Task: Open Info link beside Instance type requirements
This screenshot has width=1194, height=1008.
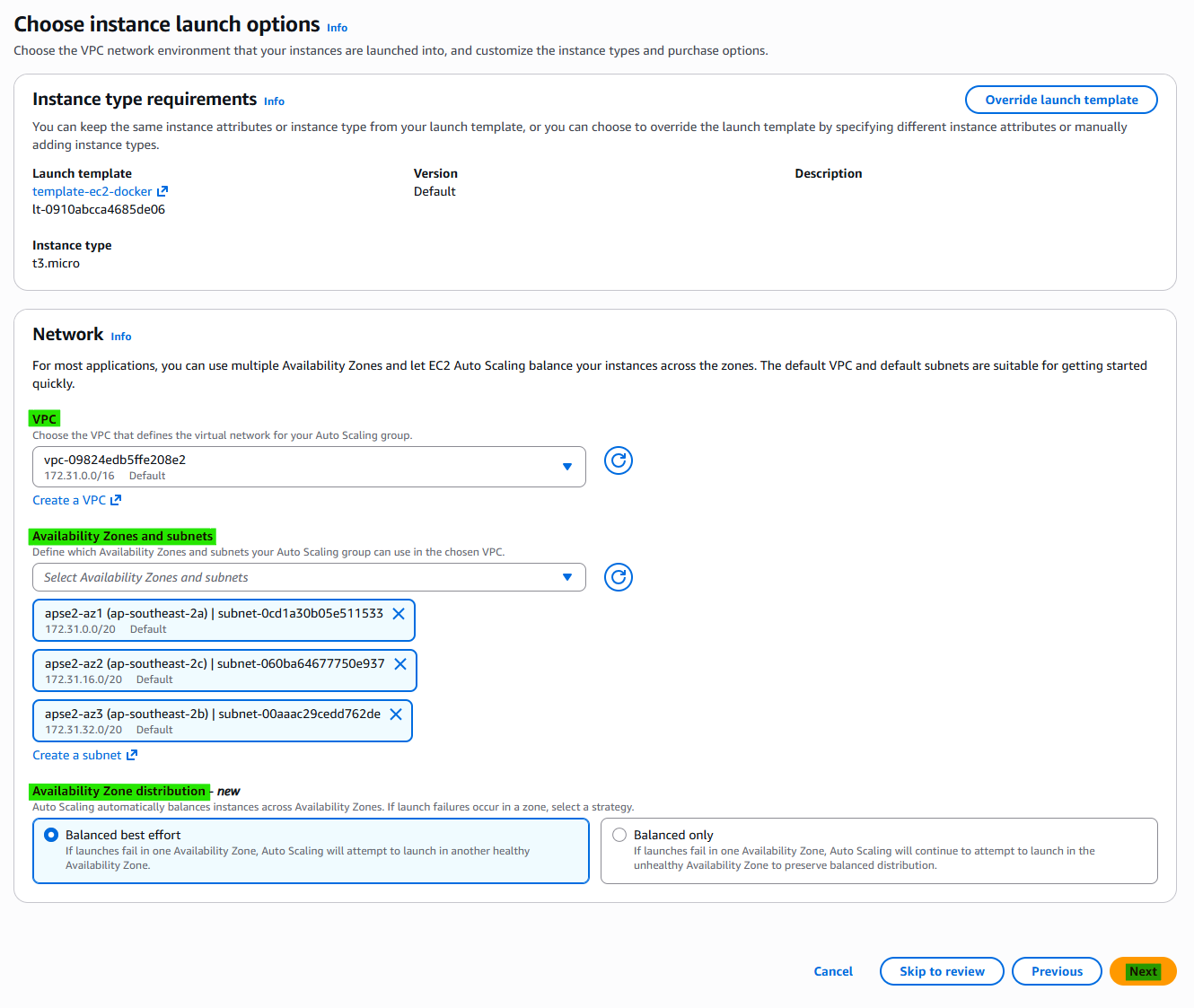Action: [x=274, y=101]
